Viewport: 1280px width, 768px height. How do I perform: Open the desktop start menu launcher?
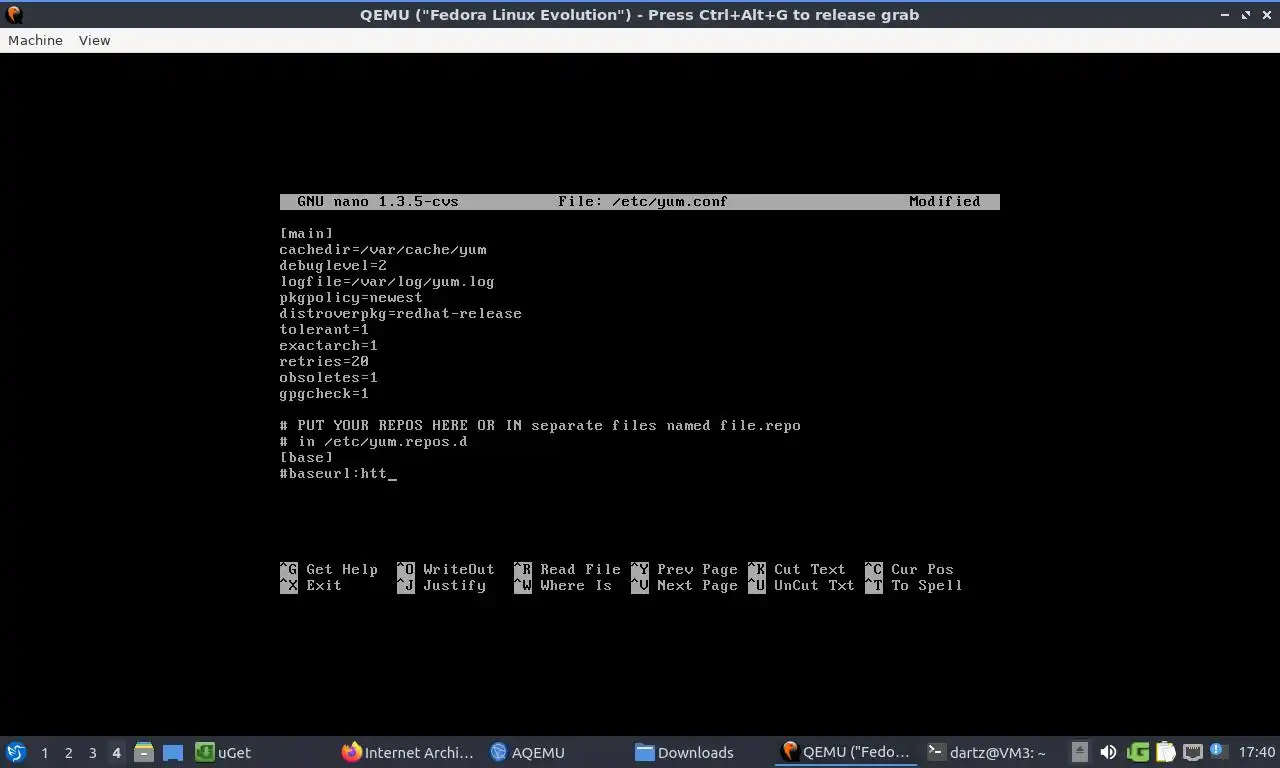tap(16, 752)
